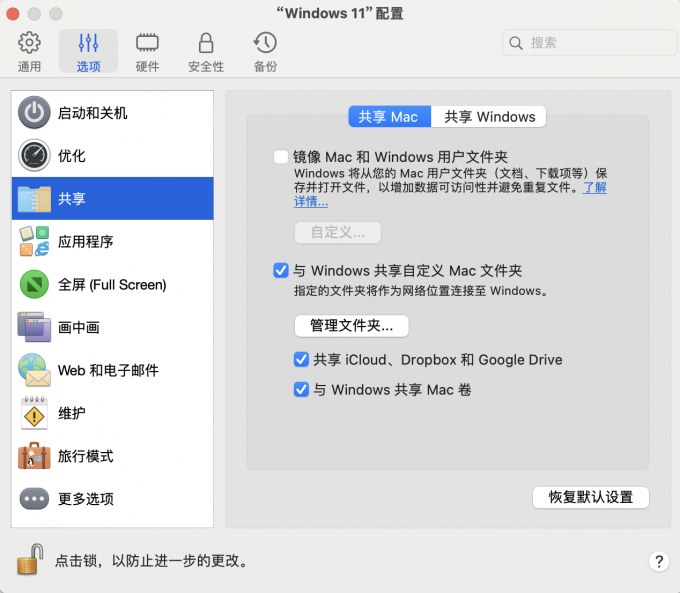The height and width of the screenshot is (593, 680).
Task: Click the 自定义... button
Action: tap(338, 233)
